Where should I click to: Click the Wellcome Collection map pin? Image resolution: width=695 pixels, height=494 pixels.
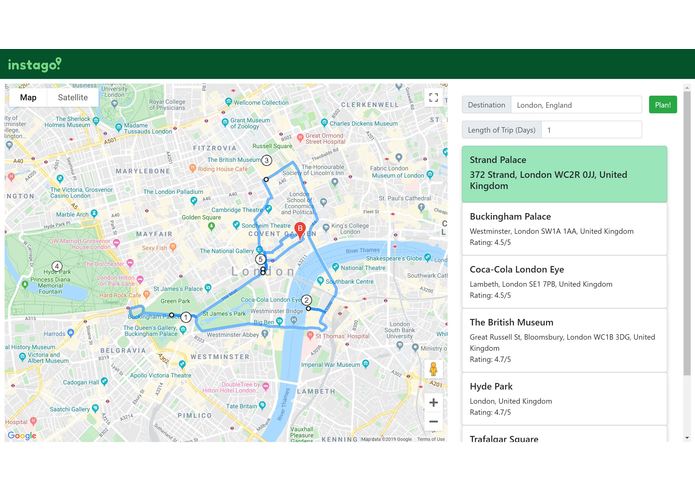[x=229, y=101]
